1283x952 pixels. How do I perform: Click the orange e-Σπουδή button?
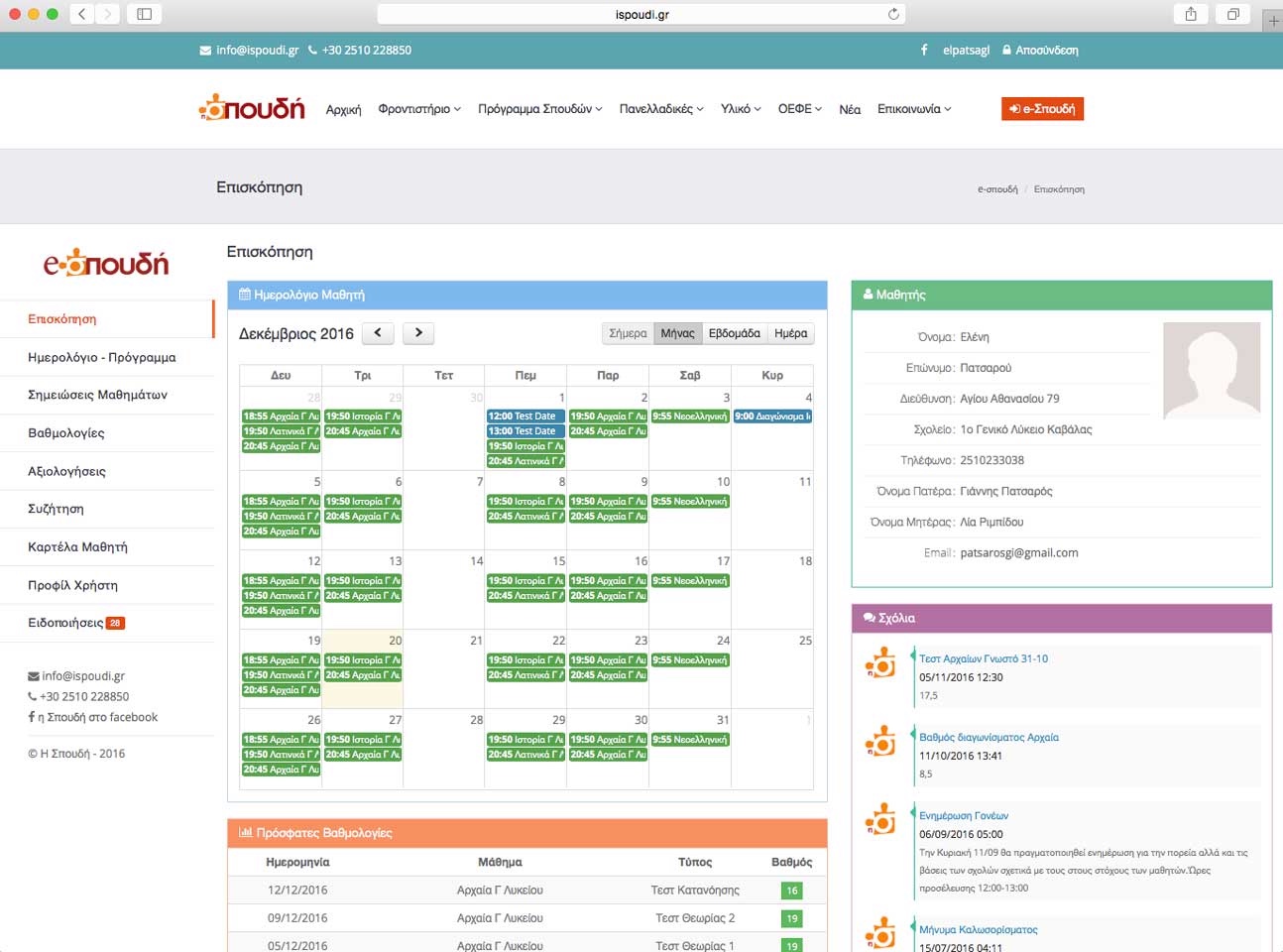pyautogui.click(x=1042, y=108)
